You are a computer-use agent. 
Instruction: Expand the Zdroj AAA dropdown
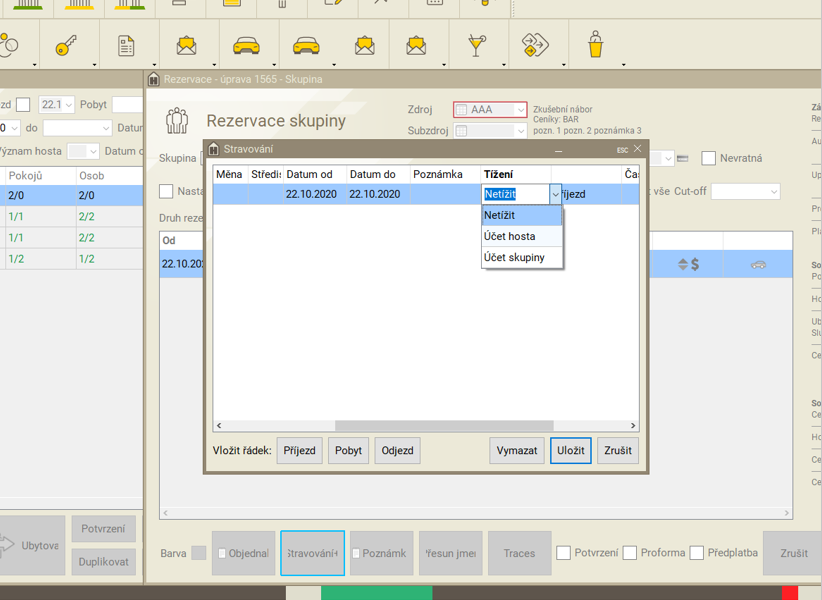pos(520,110)
